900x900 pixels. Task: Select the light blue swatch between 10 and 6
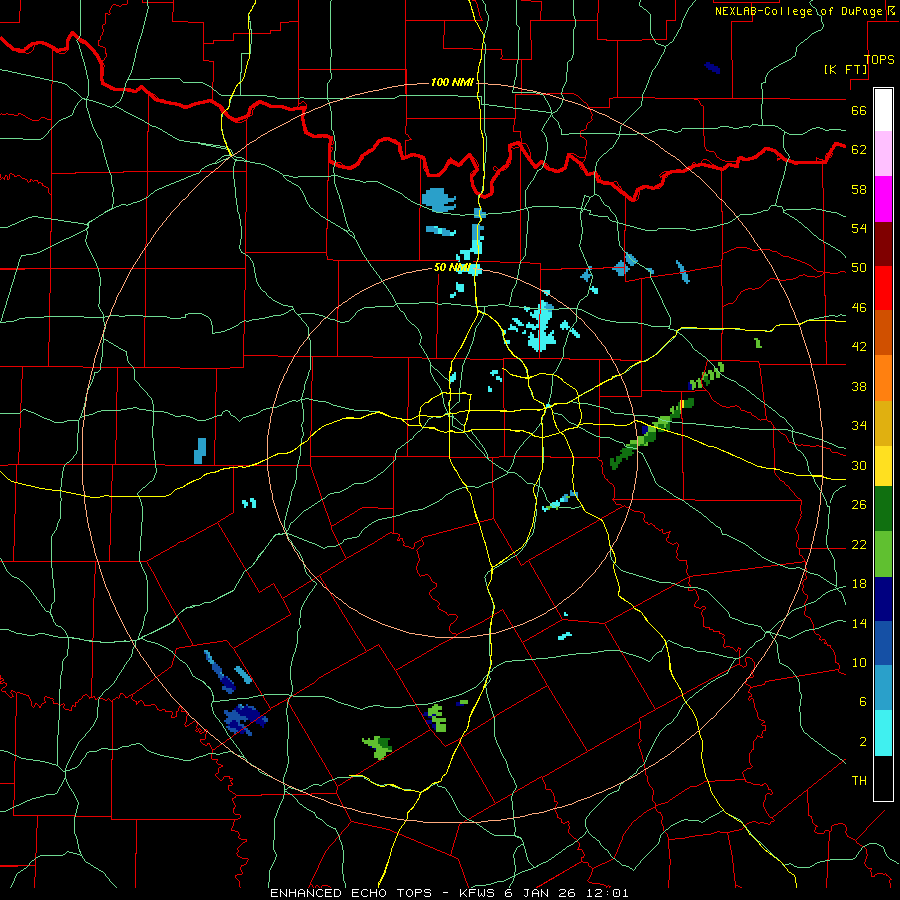click(883, 687)
